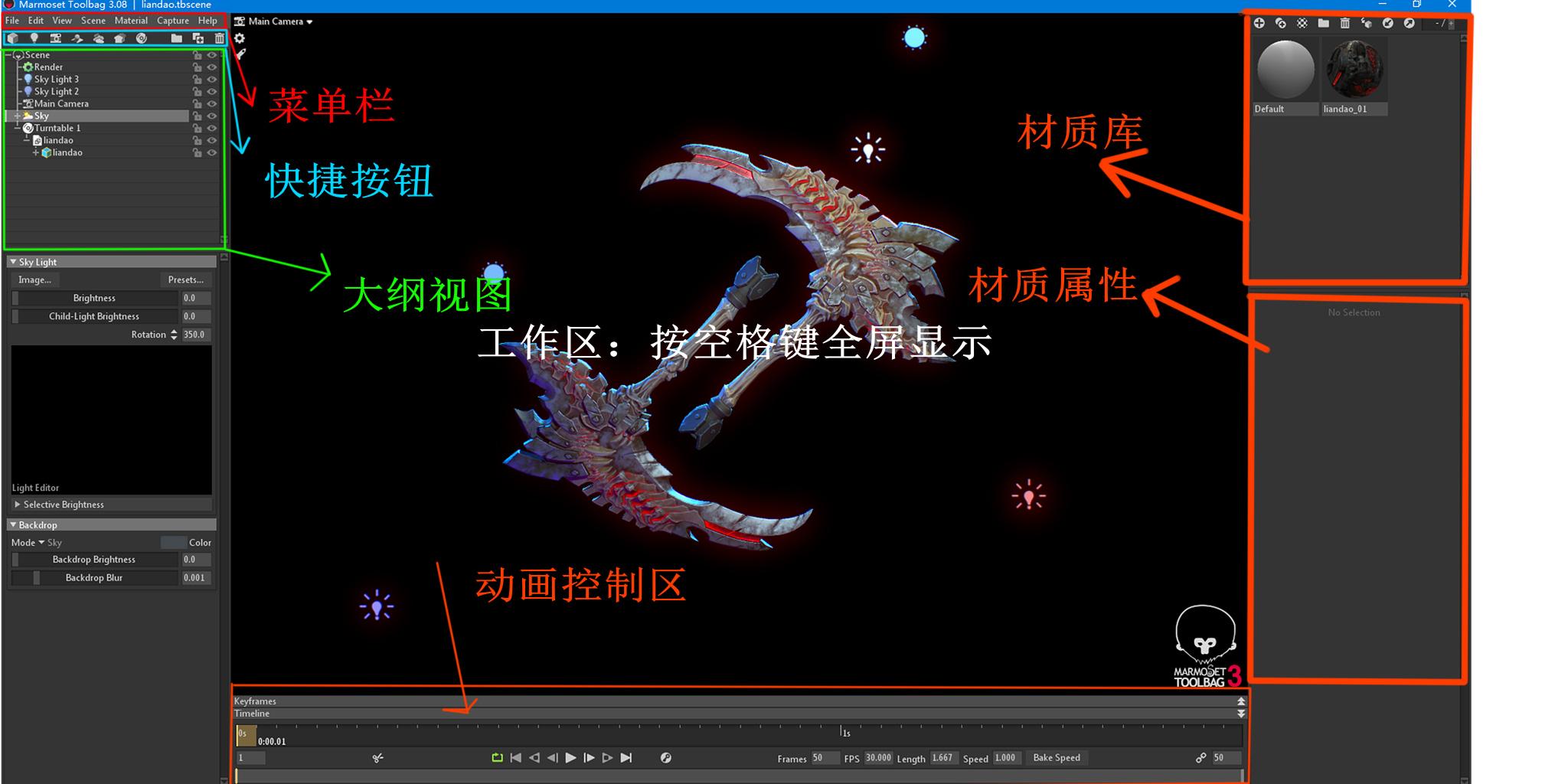The height and width of the screenshot is (784, 1568).
Task: Duplicate the selected scene object
Action: click(x=198, y=38)
